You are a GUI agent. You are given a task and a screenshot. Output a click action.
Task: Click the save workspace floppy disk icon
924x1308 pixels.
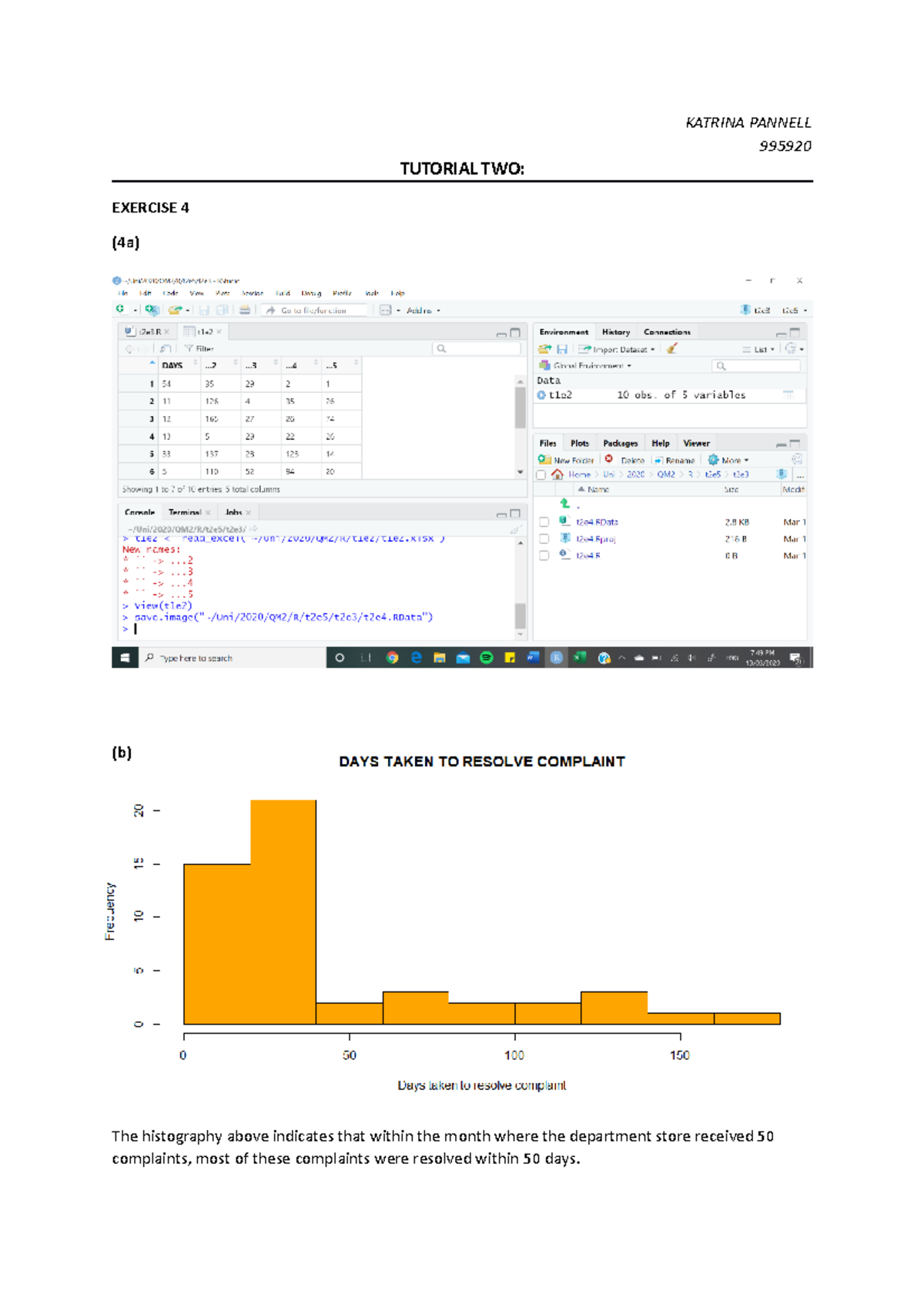[x=562, y=349]
